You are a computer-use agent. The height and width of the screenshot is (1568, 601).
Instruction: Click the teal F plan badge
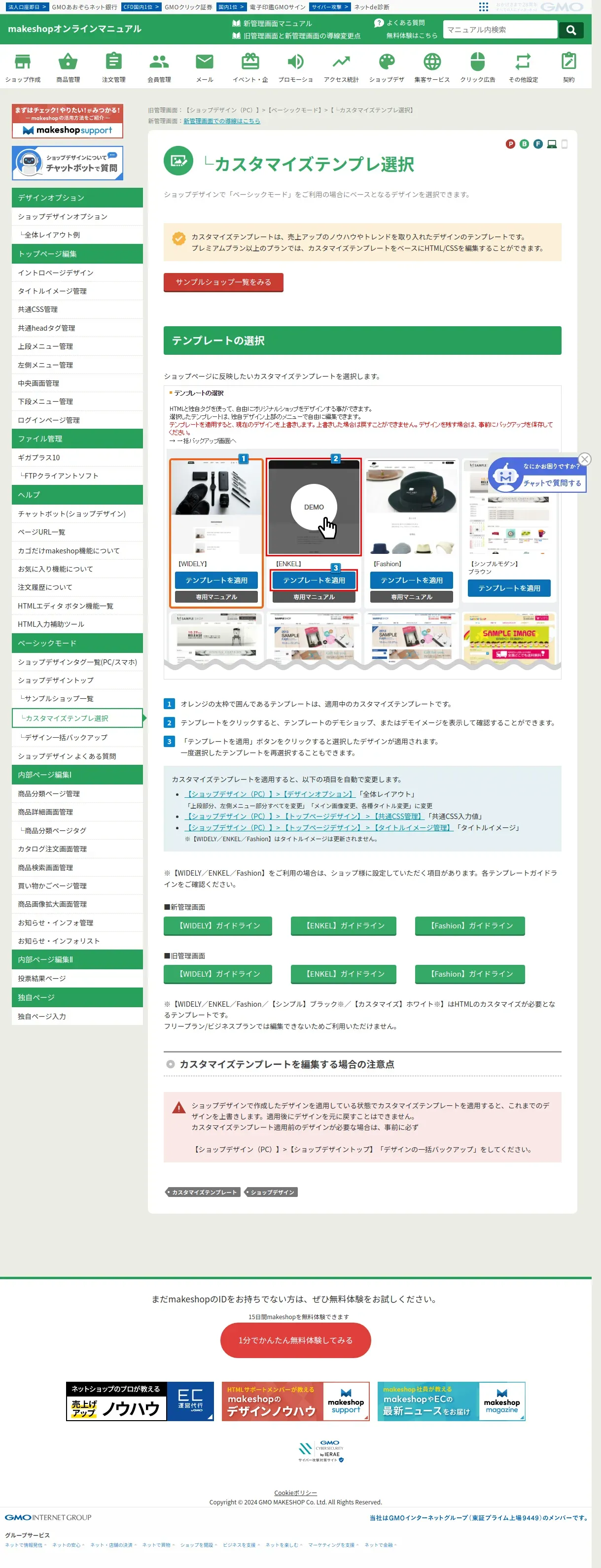coord(538,144)
